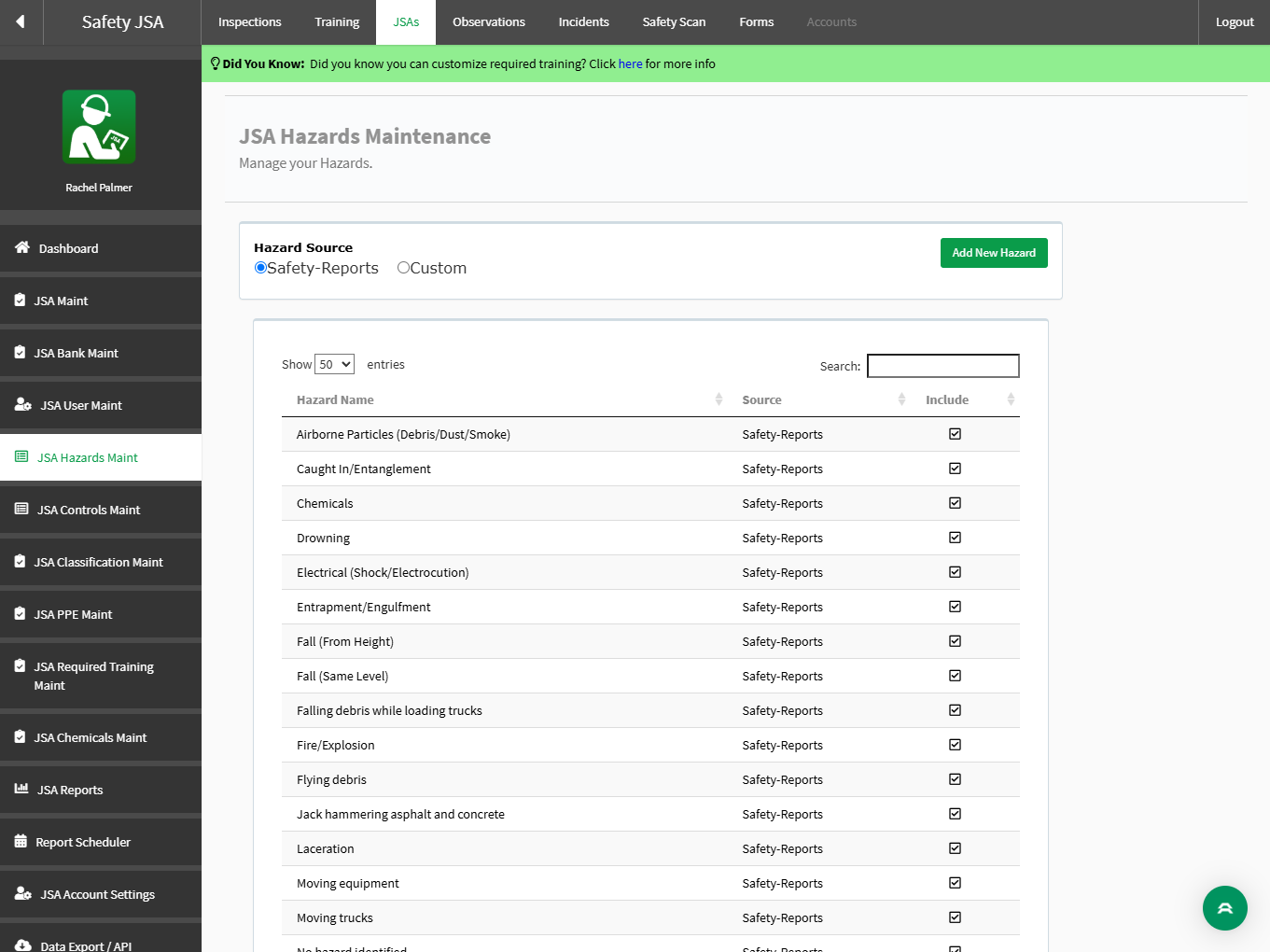Viewport: 1270px width, 952px height.
Task: Click the JSA Account Settings icon
Action: click(23, 893)
